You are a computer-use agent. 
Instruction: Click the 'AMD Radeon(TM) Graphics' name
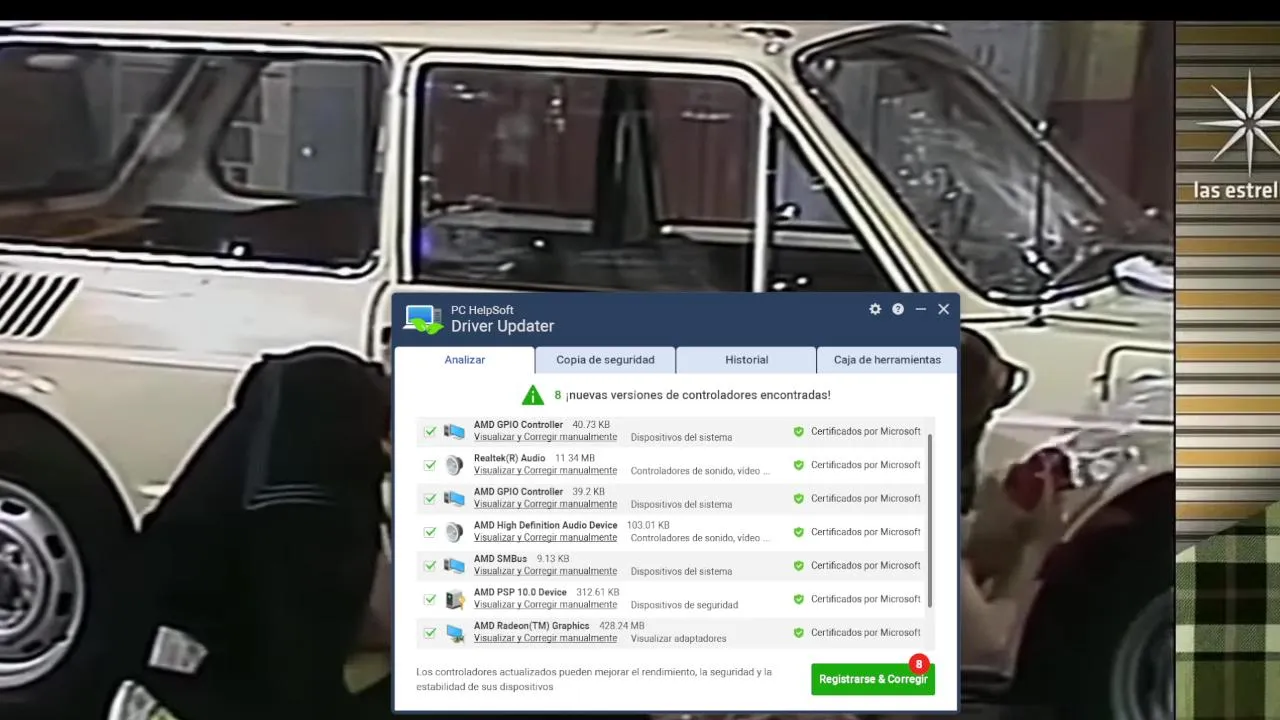pyautogui.click(x=531, y=626)
